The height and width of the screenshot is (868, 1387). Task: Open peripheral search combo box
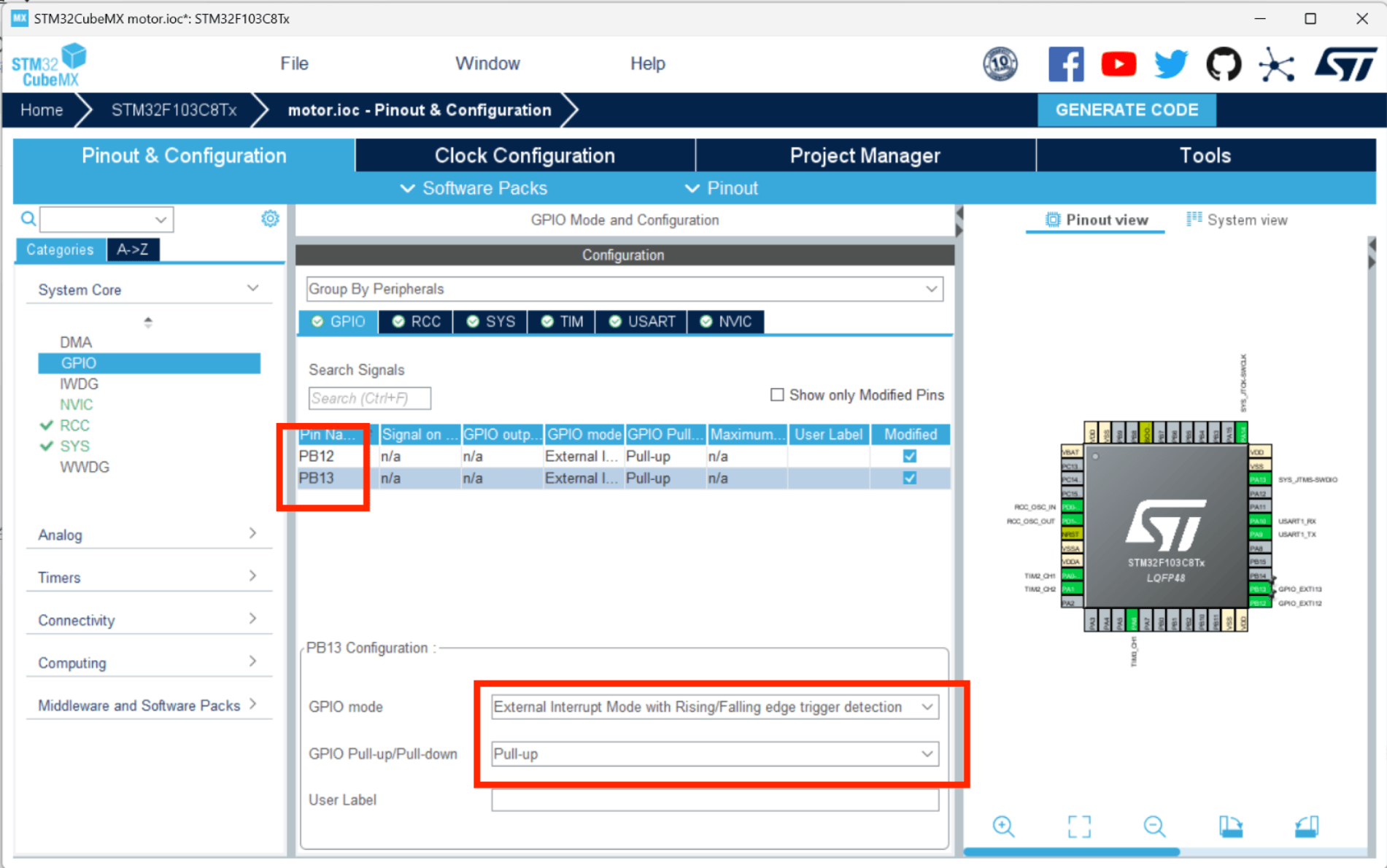coord(107,219)
